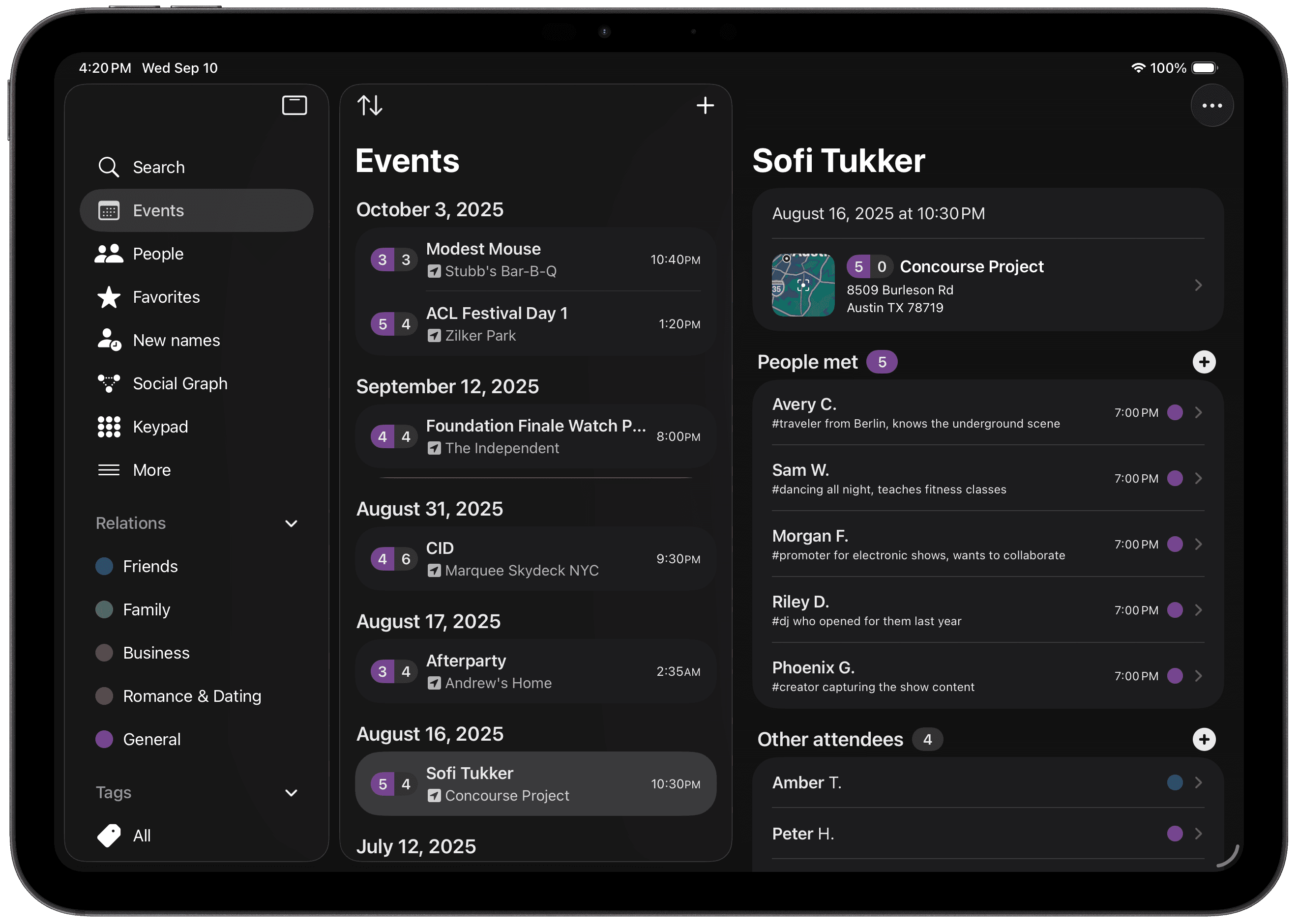Open Social Graph from the sidebar

pyautogui.click(x=179, y=383)
